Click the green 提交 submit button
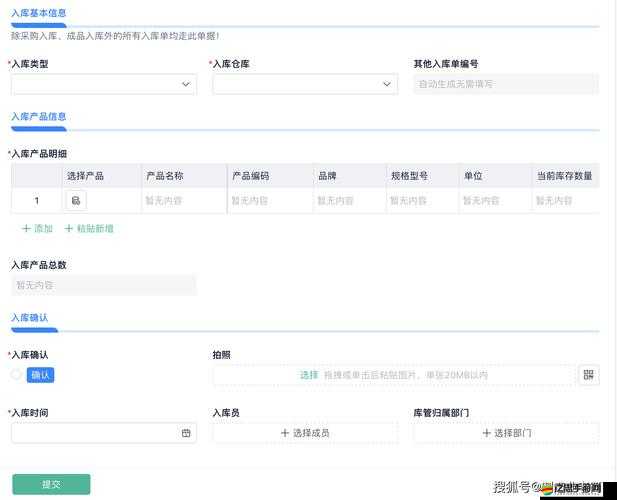Image resolution: width=617 pixels, height=500 pixels. tap(52, 484)
